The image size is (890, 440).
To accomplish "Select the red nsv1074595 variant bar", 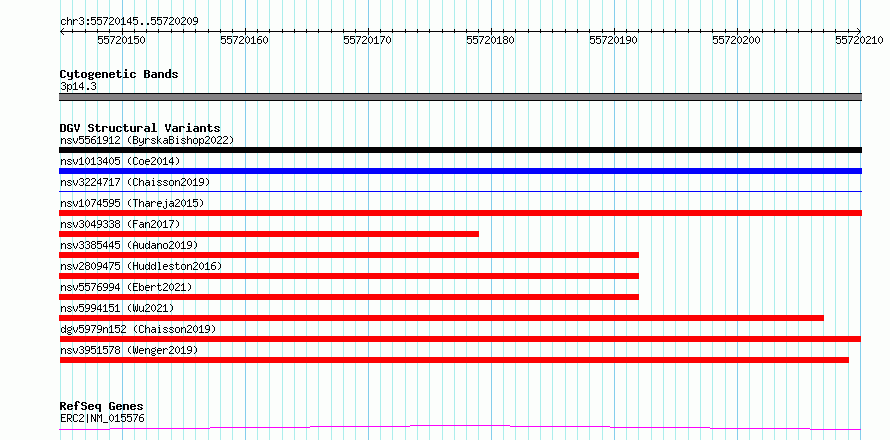I will click(460, 213).
